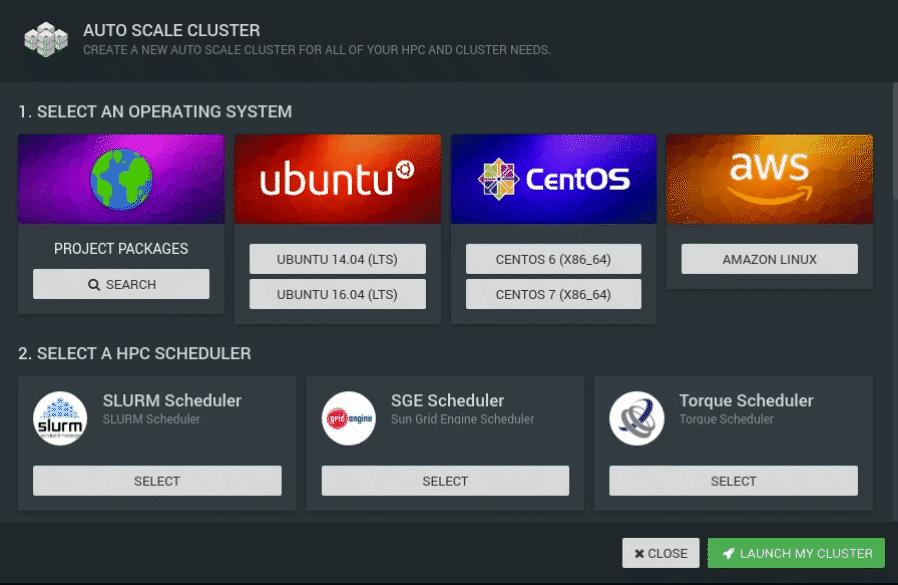Choose Ubuntu 14.04 (LTS)
Viewport: 898px width, 585px height.
(x=337, y=259)
